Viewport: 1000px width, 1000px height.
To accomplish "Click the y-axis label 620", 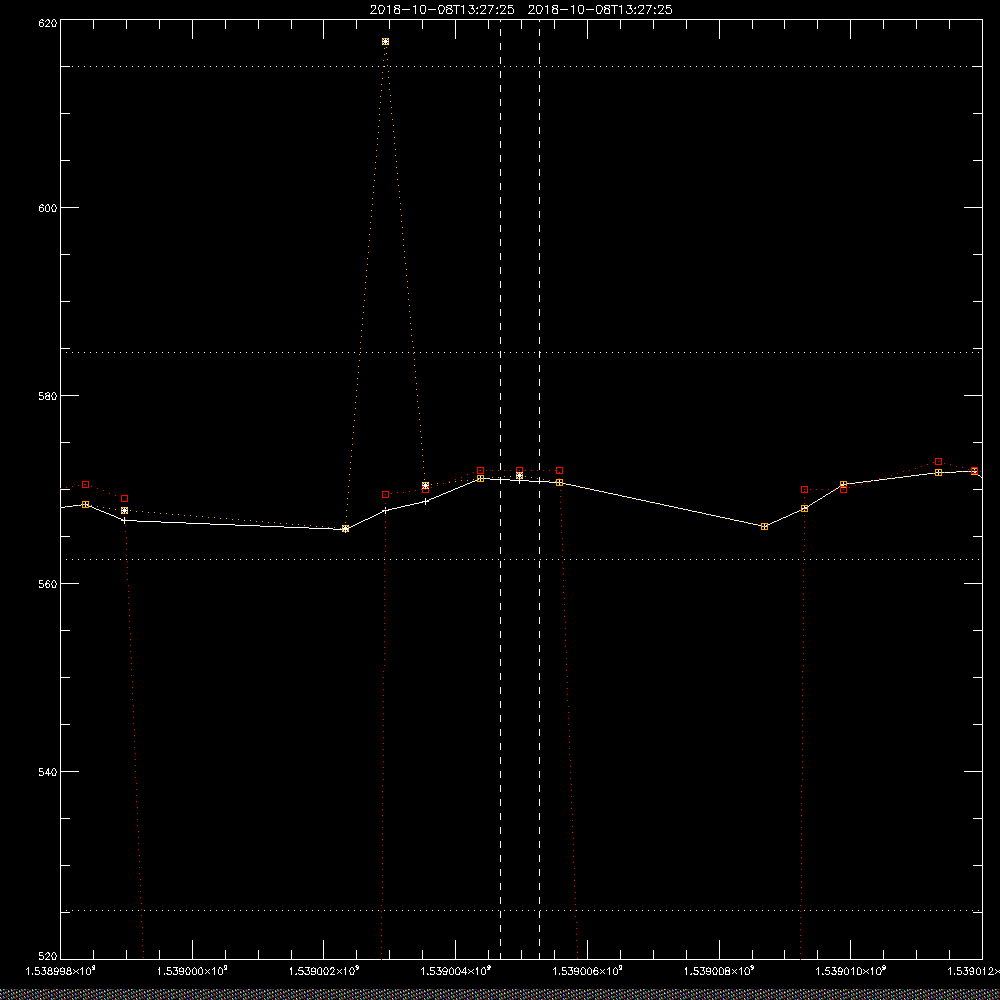I will pos(48,23).
